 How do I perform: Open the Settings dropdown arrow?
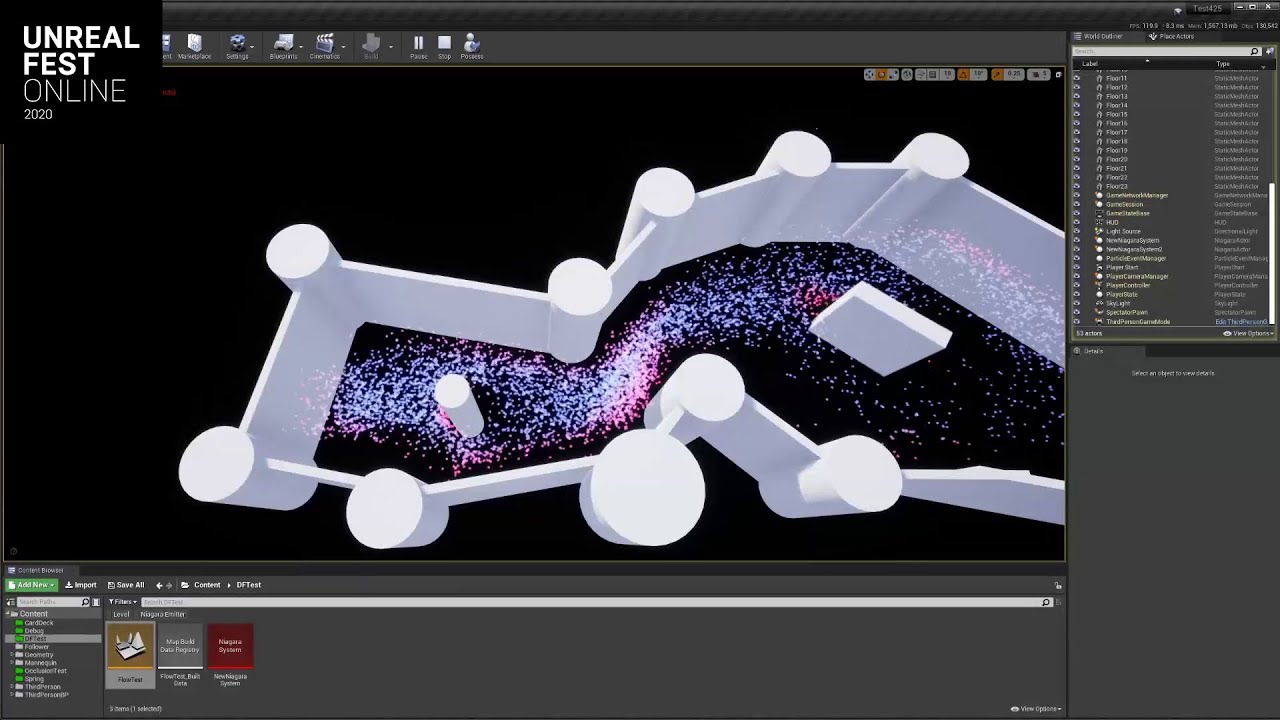point(252,46)
